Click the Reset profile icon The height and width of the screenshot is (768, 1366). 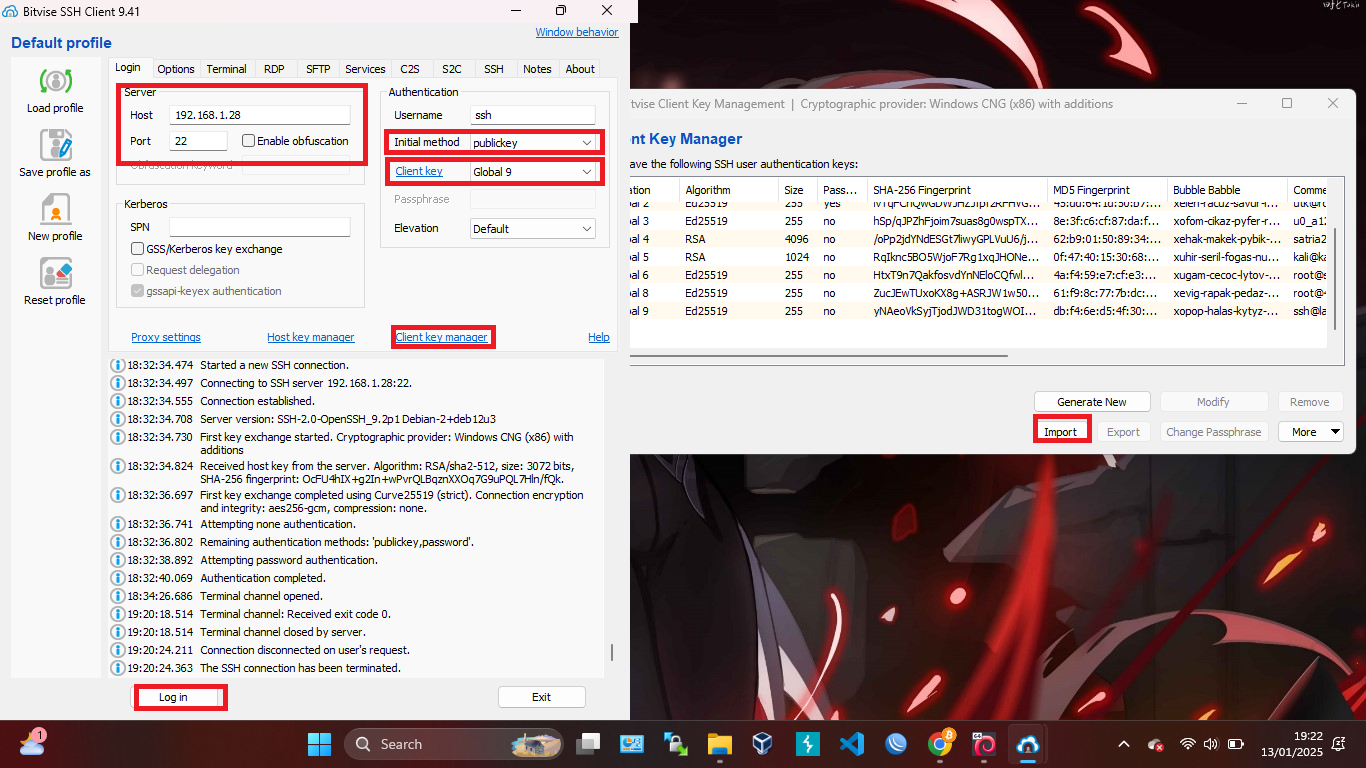(55, 274)
